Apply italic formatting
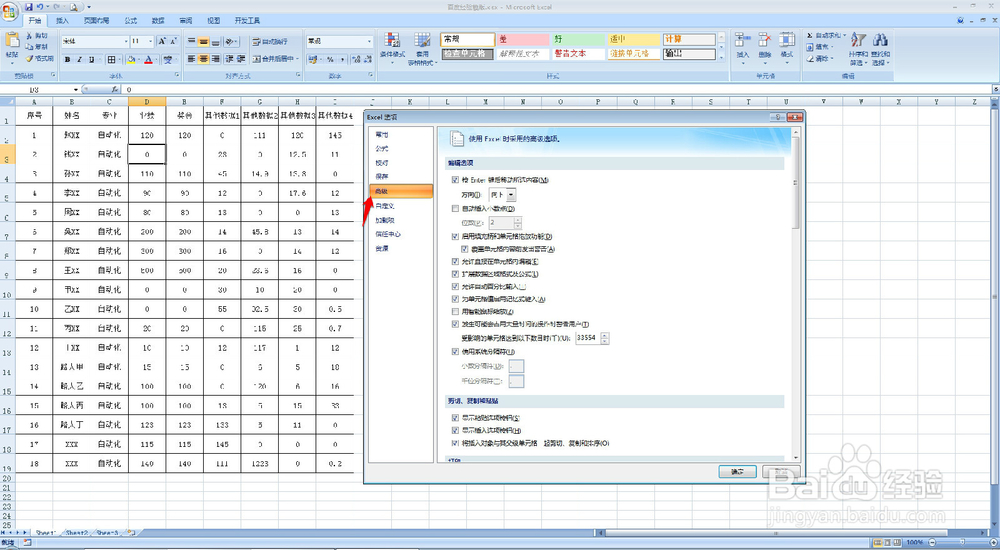 pos(79,59)
